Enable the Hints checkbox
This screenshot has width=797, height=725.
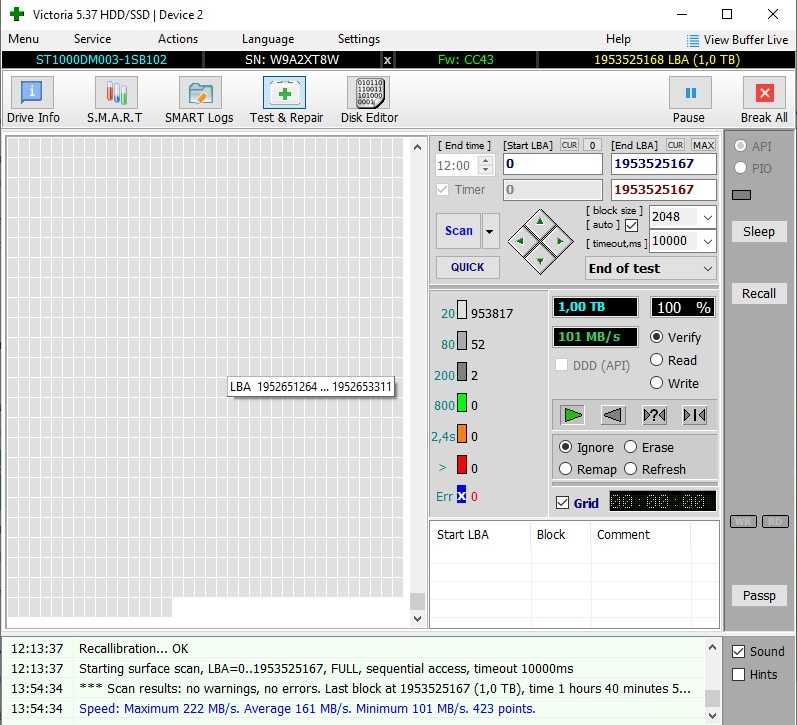(739, 675)
